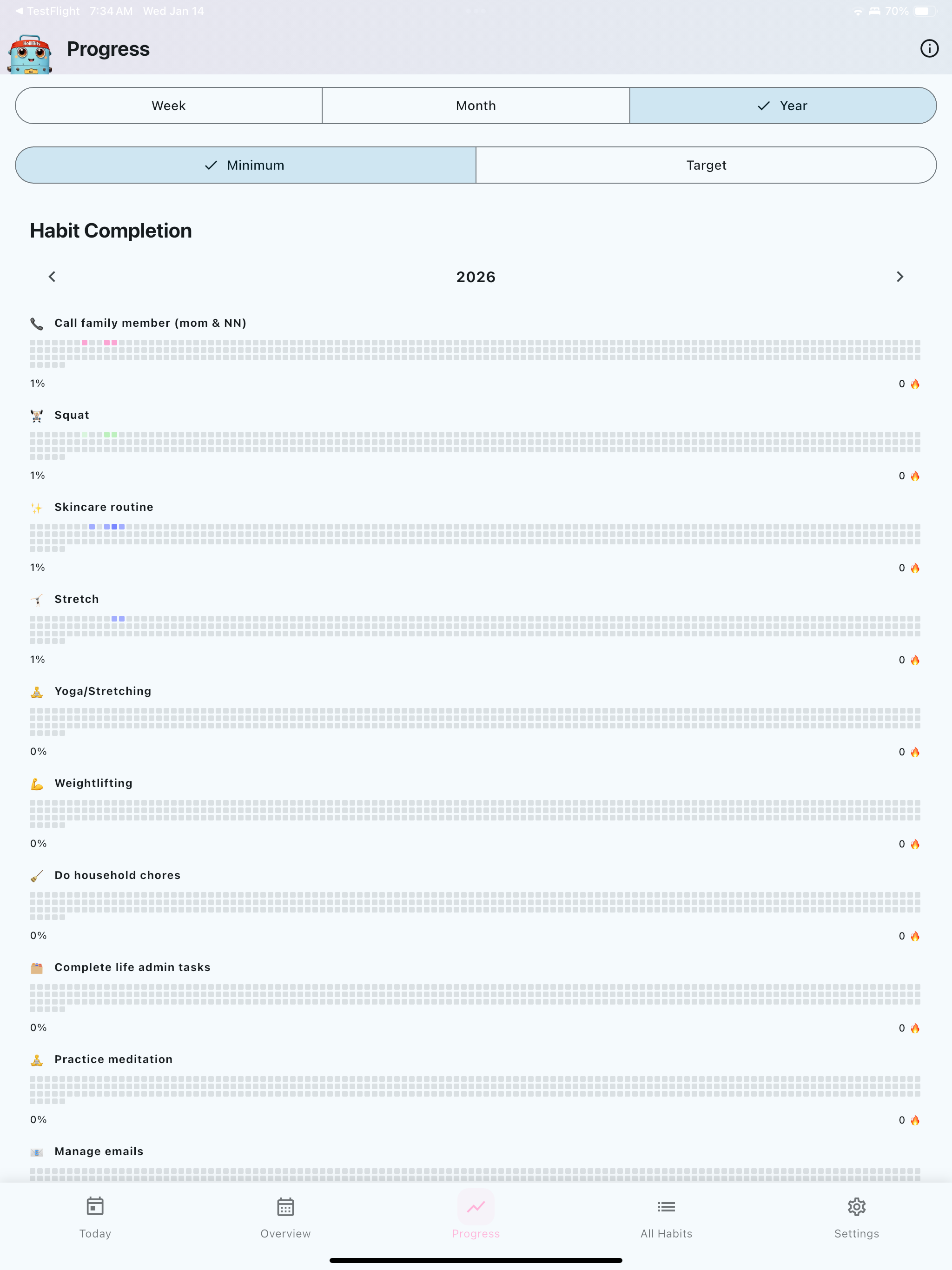This screenshot has height=1270, width=952.
Task: Open the Settings tab
Action: [857, 1218]
